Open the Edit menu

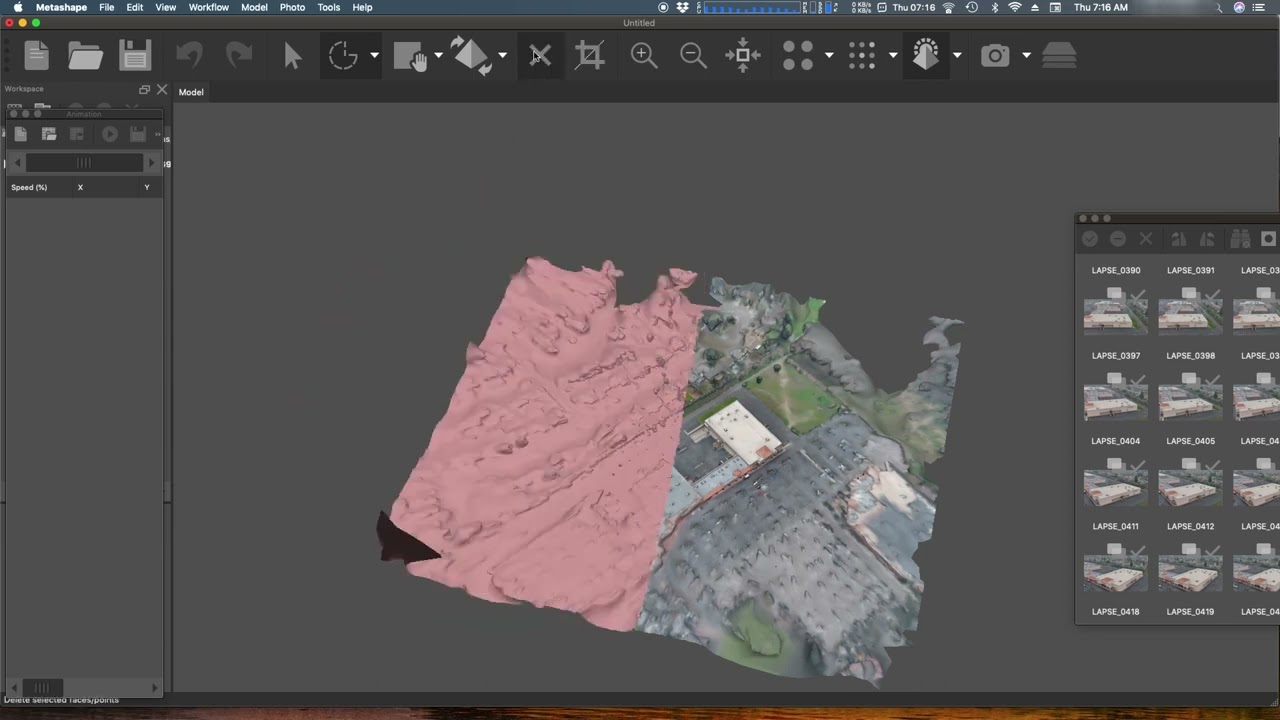pyautogui.click(x=135, y=7)
